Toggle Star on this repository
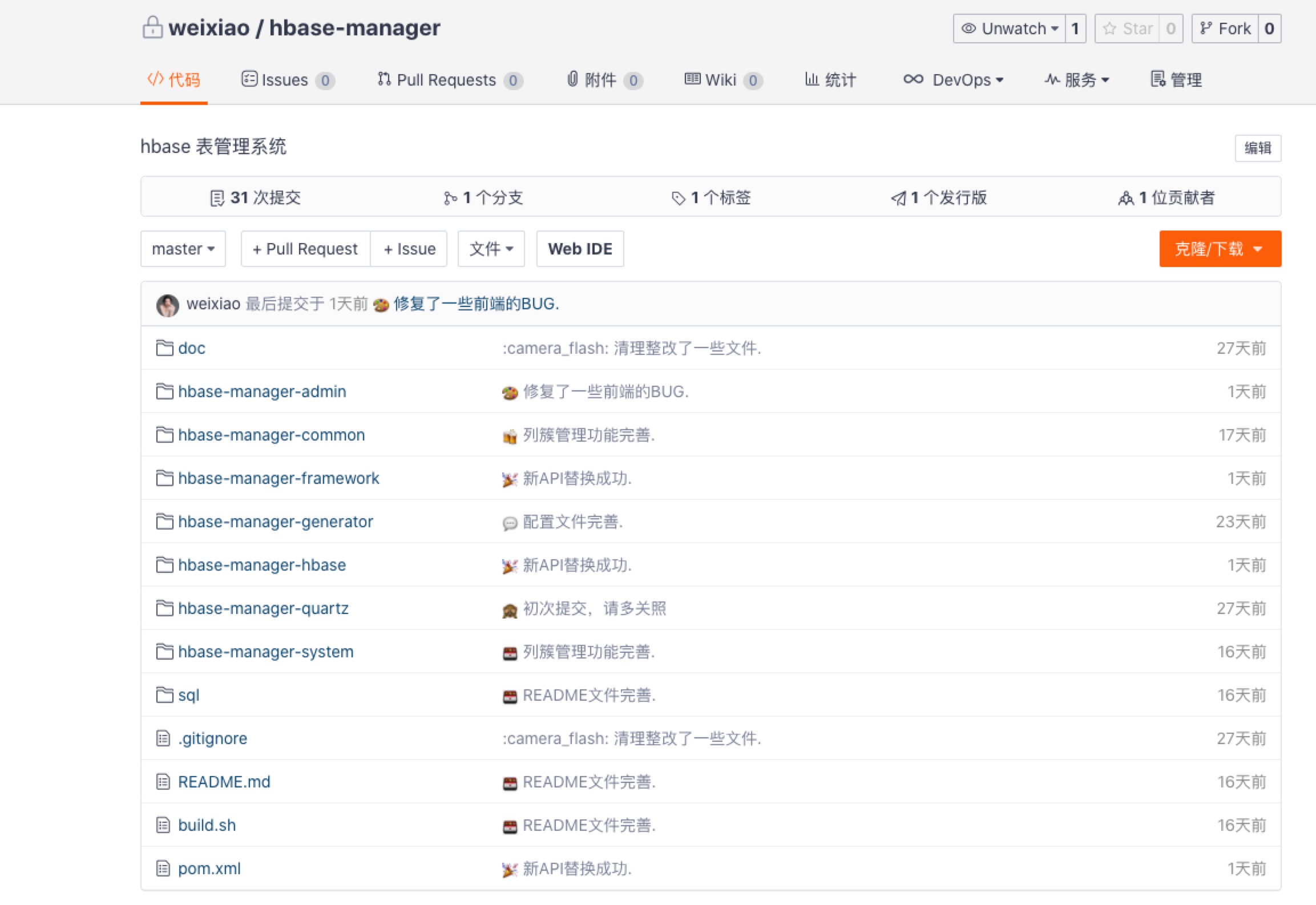The width and height of the screenshot is (1316, 905). coord(1127,29)
